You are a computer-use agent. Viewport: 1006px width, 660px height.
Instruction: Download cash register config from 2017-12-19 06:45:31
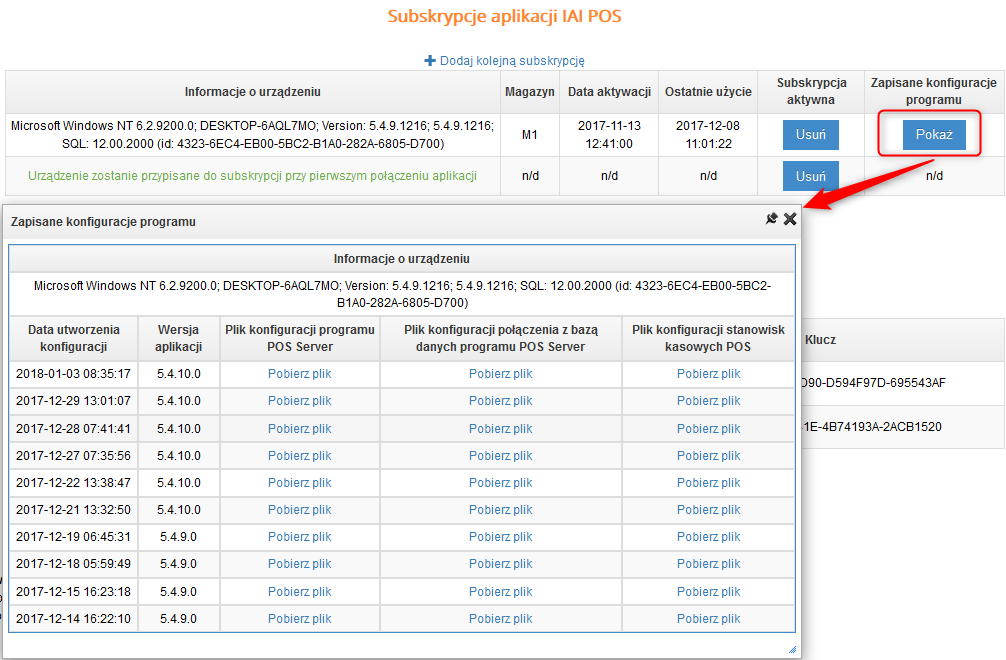coord(708,537)
